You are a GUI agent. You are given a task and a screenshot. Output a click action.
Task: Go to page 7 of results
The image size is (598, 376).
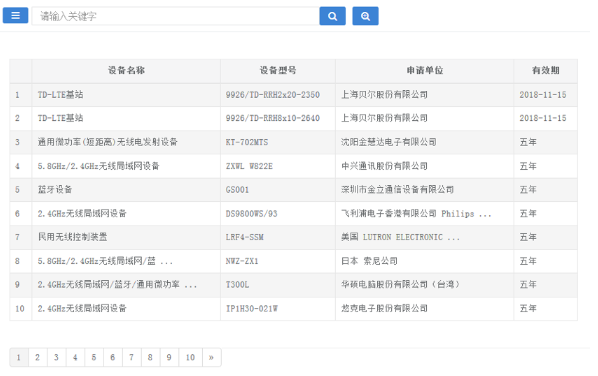click(132, 357)
